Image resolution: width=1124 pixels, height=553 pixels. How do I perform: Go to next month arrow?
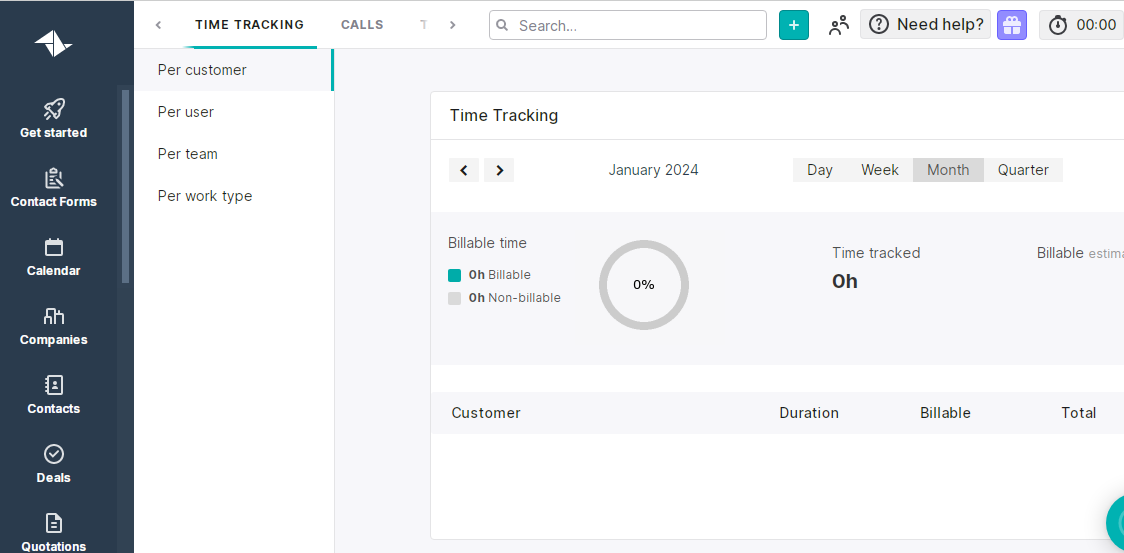[x=499, y=170]
